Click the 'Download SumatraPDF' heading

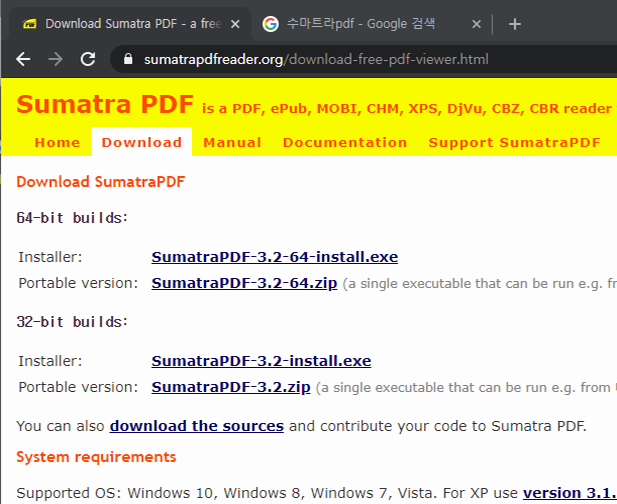pyautogui.click(x=101, y=181)
